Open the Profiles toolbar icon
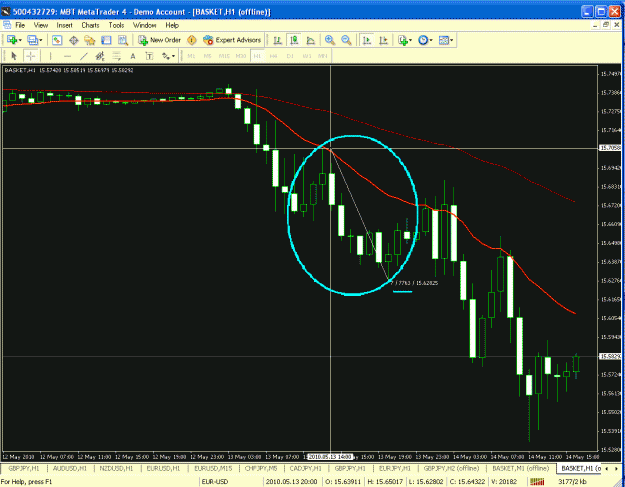625x487 pixels. (x=31, y=40)
